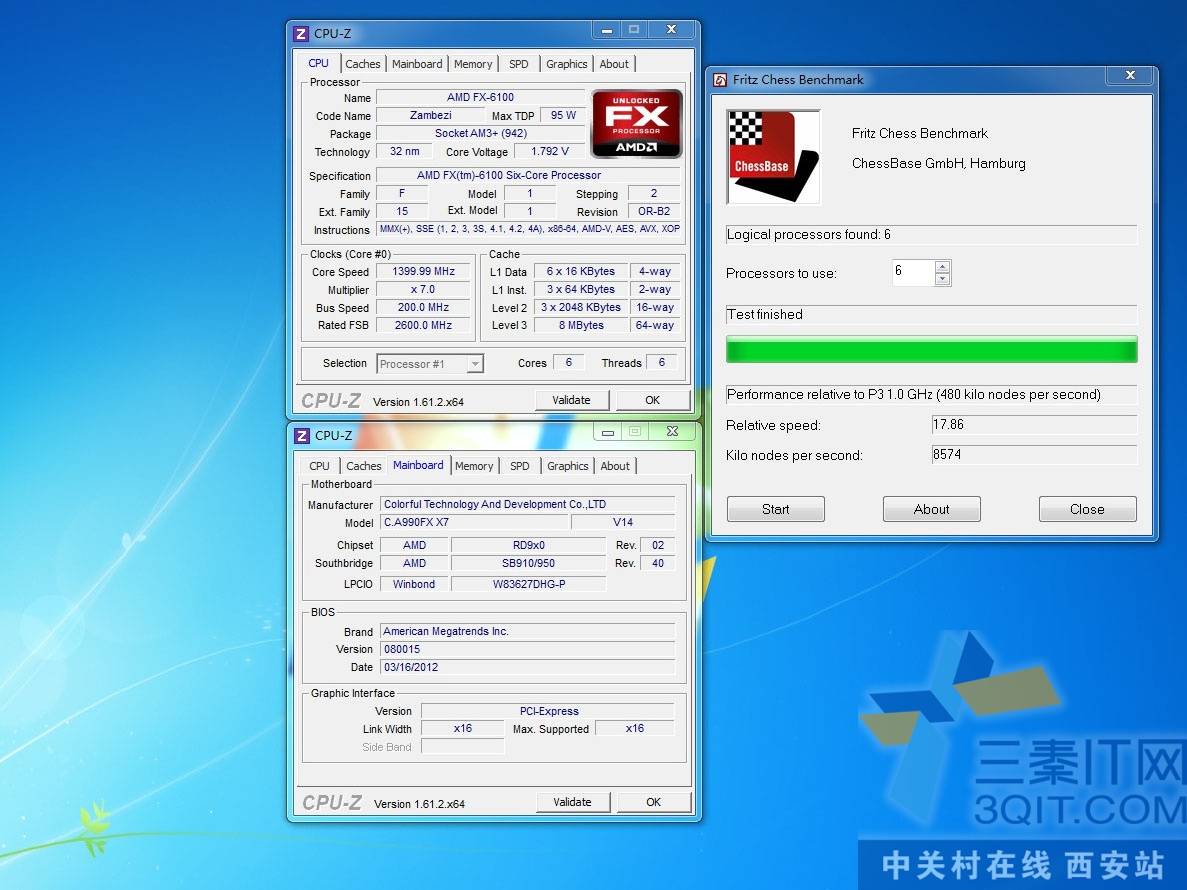Image resolution: width=1187 pixels, height=890 pixels.
Task: Click the Fritz Chess Benchmark title bar icon
Action: pos(721,79)
